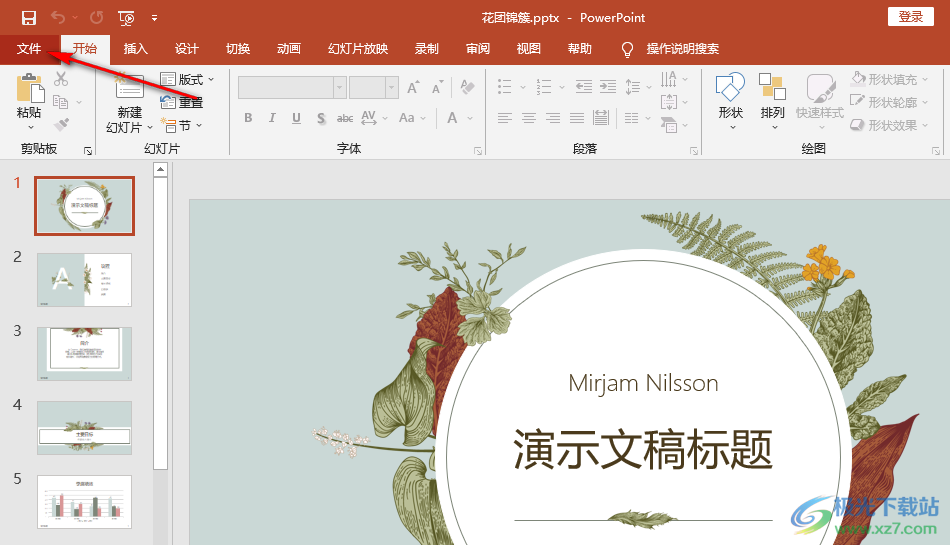Open clipboard group dialog launcher
Viewport: 950px width, 545px height.
pos(88,151)
